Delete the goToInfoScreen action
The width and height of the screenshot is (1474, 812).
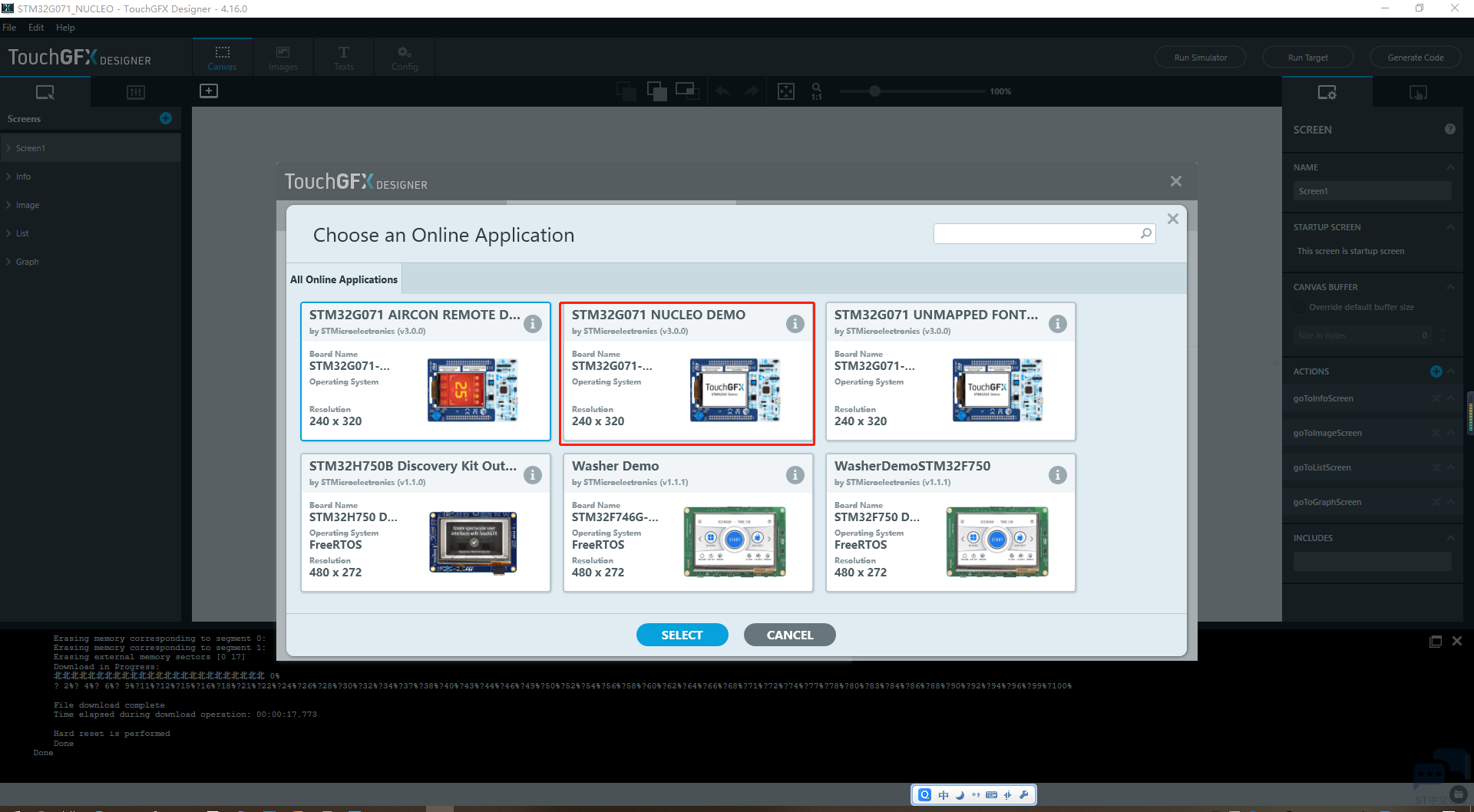coord(1436,398)
